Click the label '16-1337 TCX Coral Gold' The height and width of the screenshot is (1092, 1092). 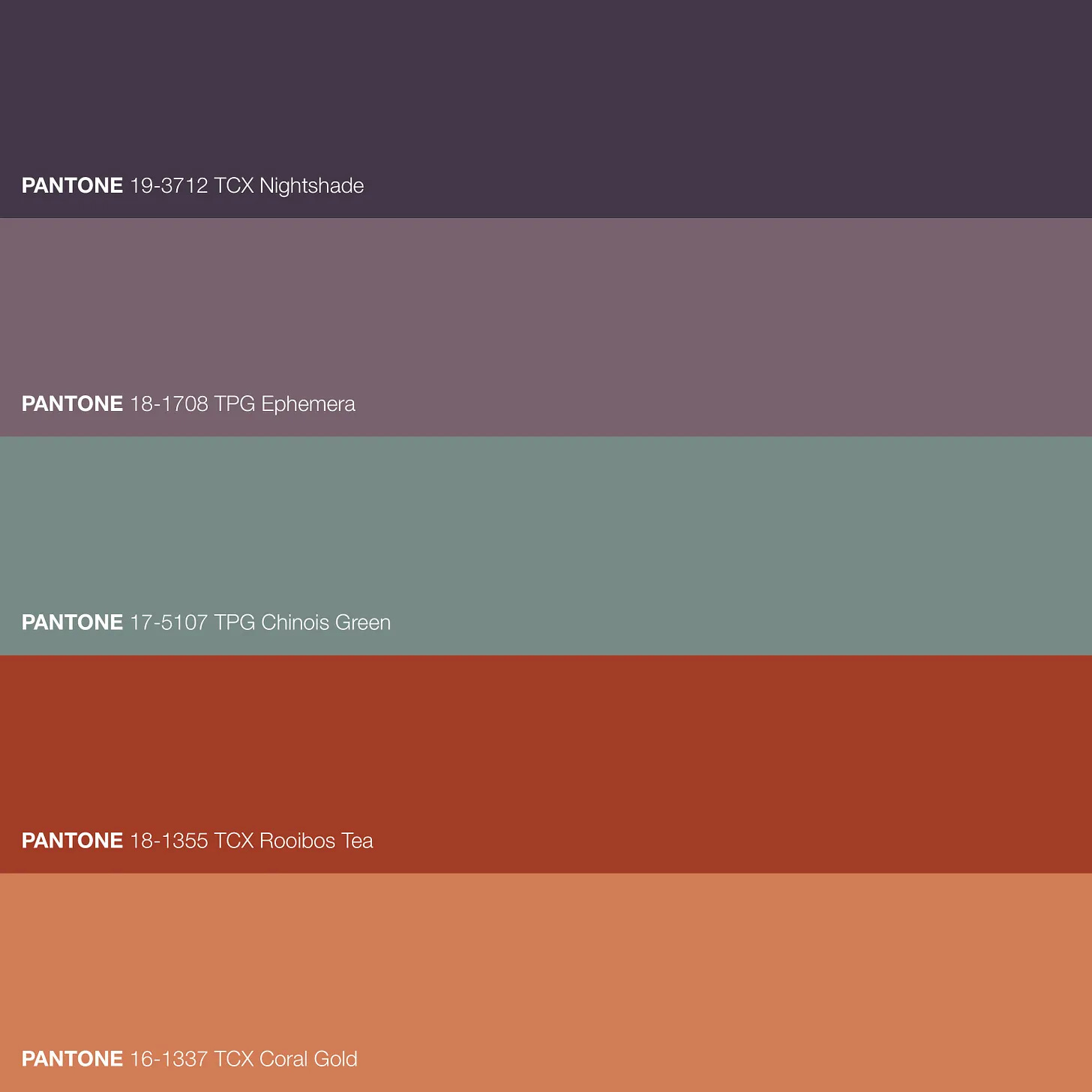244,1059
